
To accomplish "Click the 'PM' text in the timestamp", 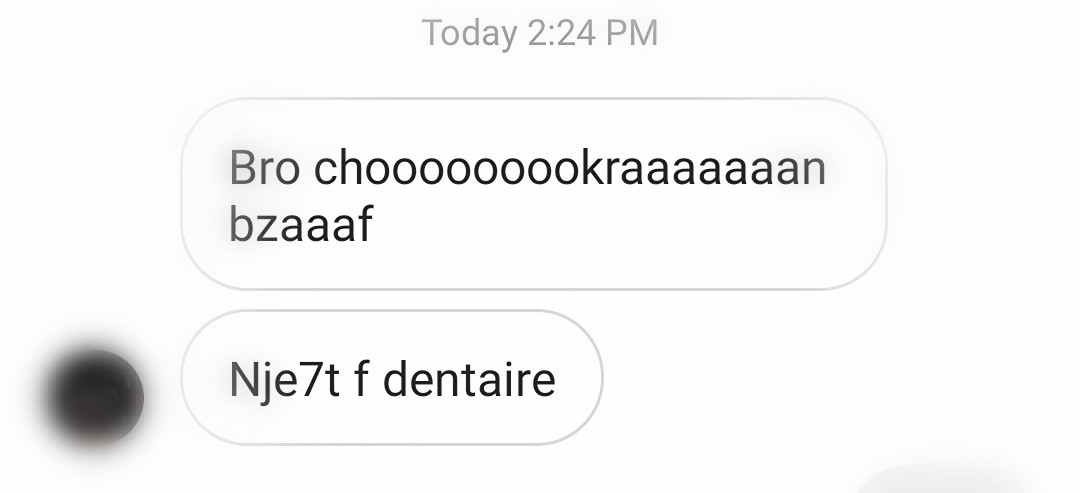I will [632, 33].
